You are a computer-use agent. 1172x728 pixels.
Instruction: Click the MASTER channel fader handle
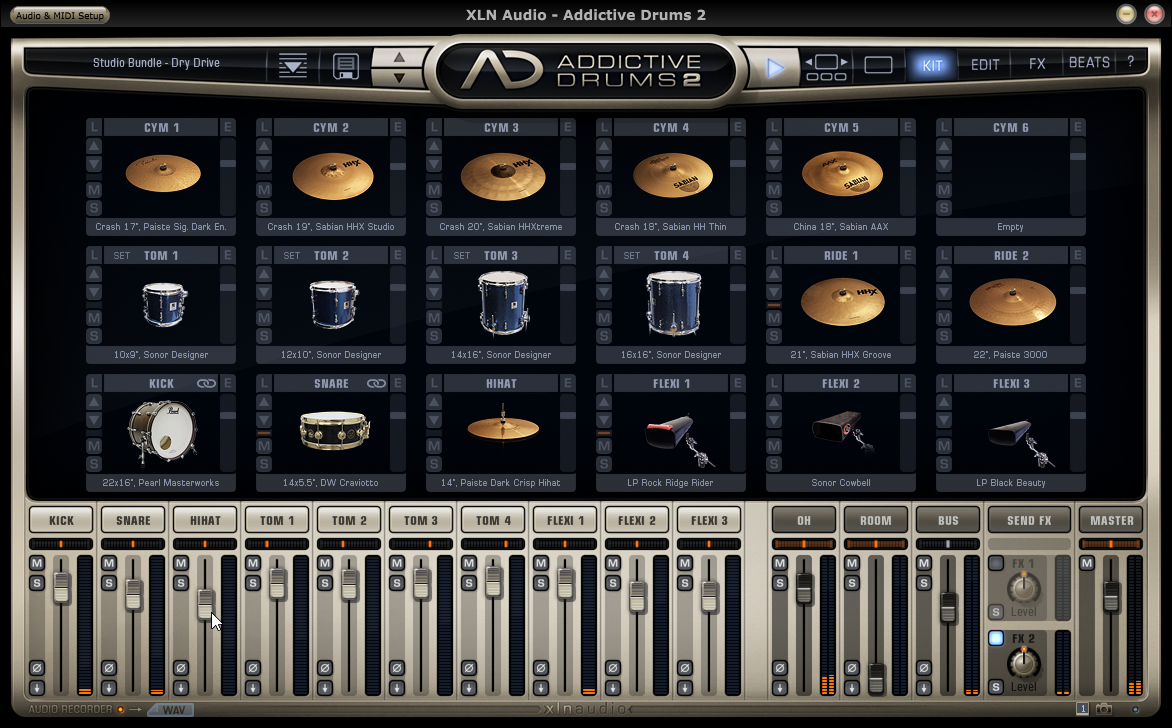click(1111, 596)
